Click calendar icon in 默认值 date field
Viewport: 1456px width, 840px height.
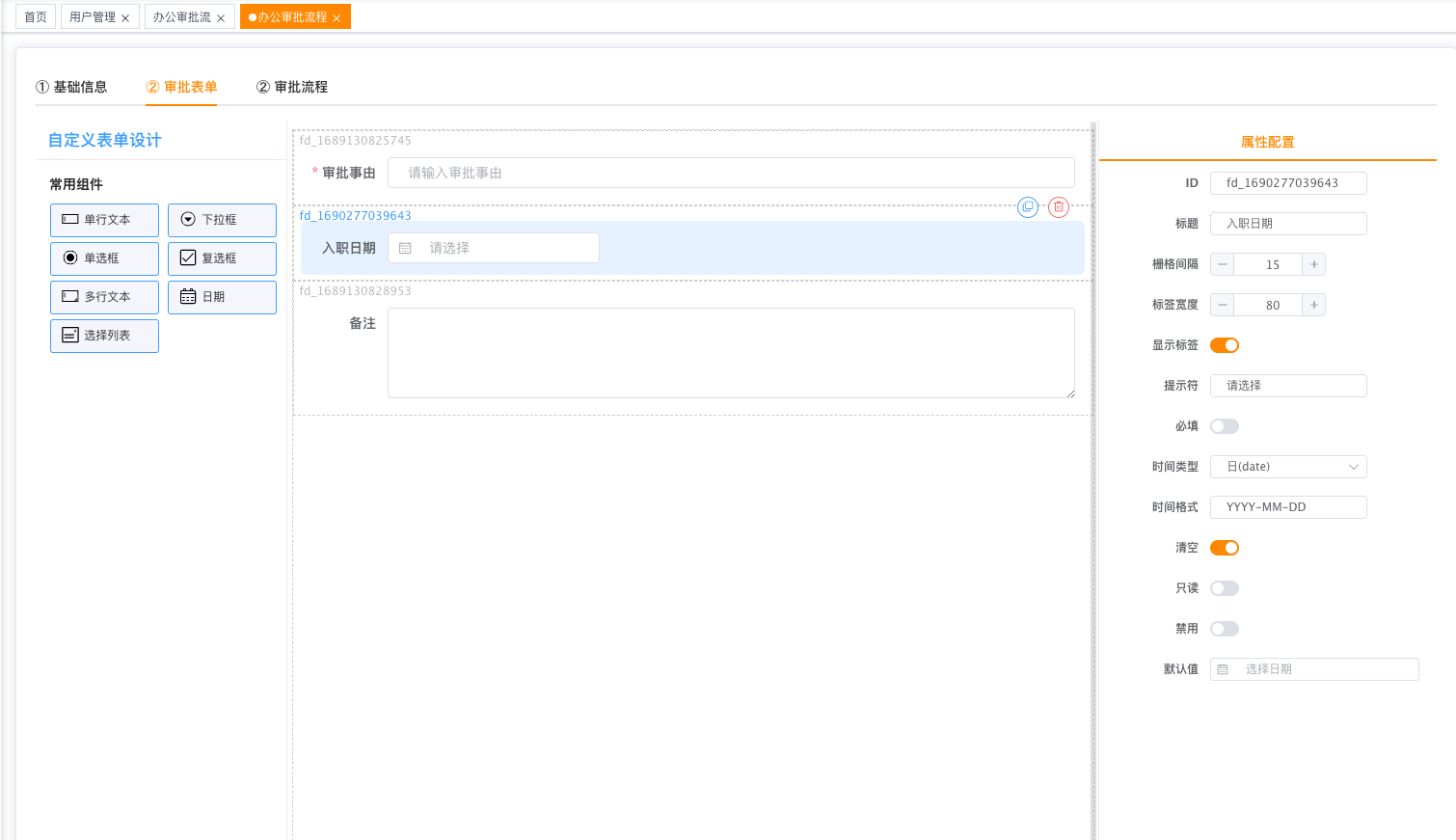pos(1223,669)
